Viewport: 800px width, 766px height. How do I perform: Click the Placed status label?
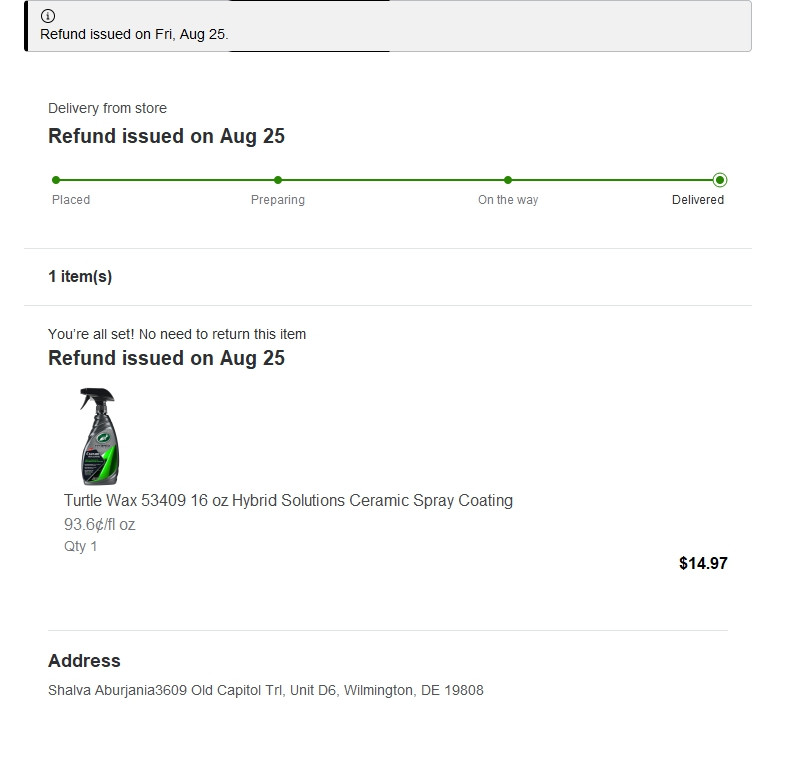tap(71, 200)
